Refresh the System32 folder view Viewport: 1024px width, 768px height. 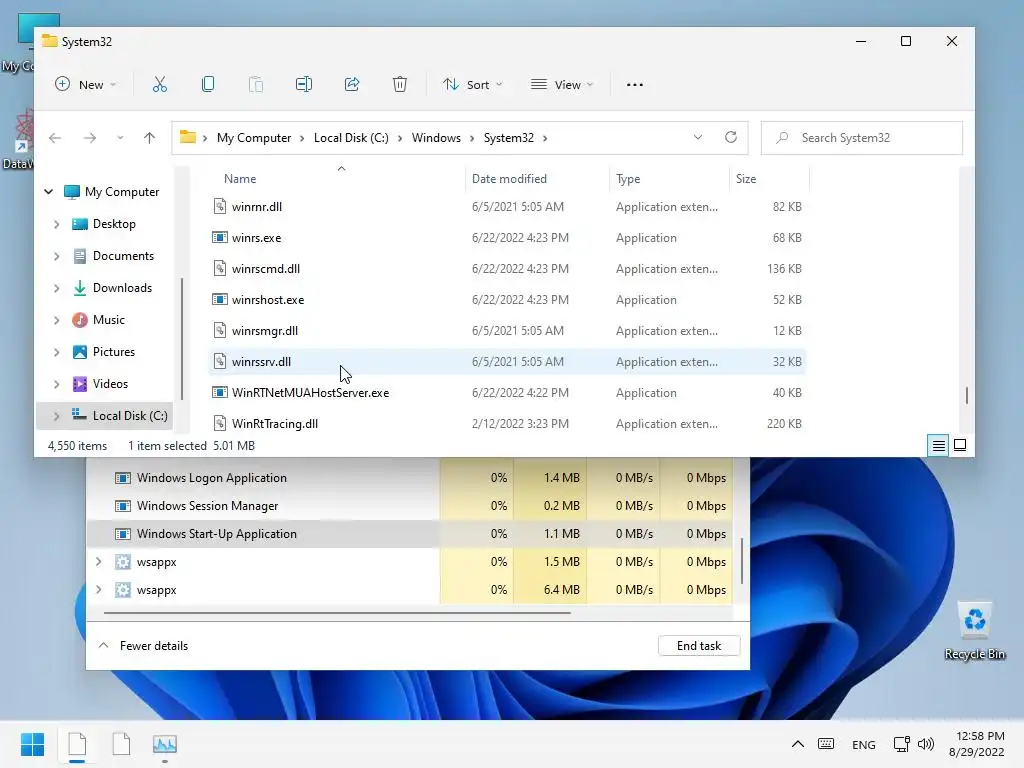pos(731,137)
